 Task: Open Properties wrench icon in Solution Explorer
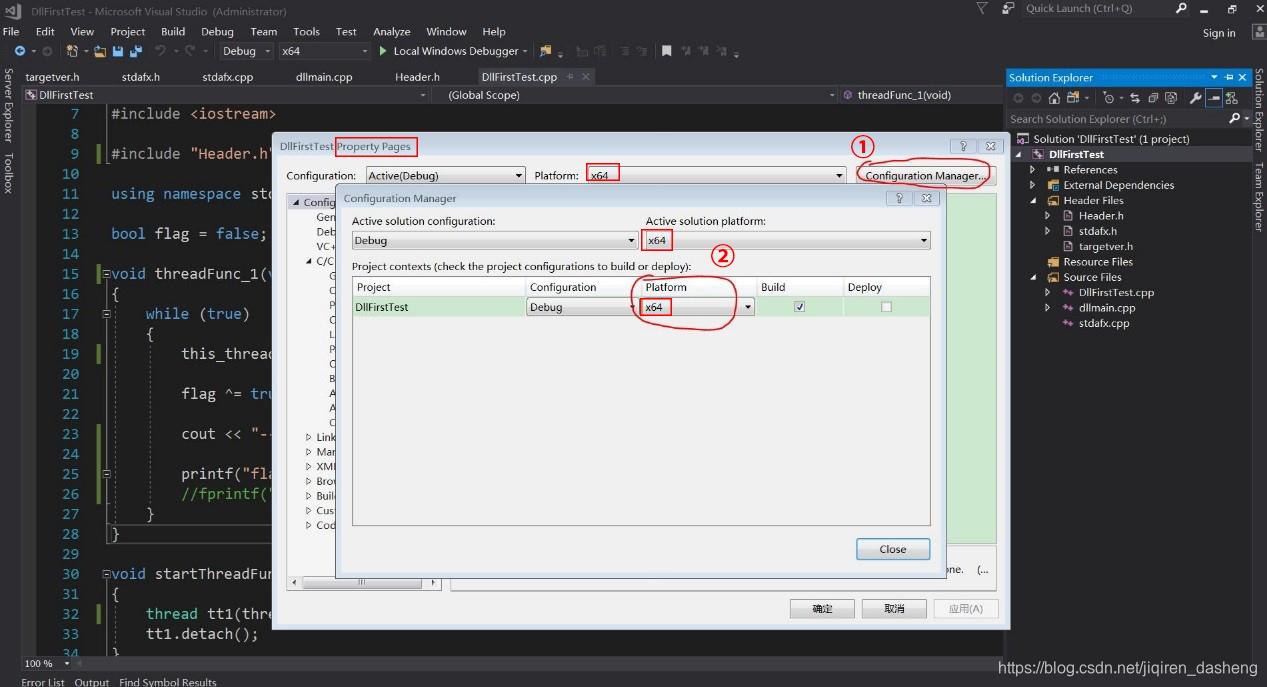pos(1195,98)
